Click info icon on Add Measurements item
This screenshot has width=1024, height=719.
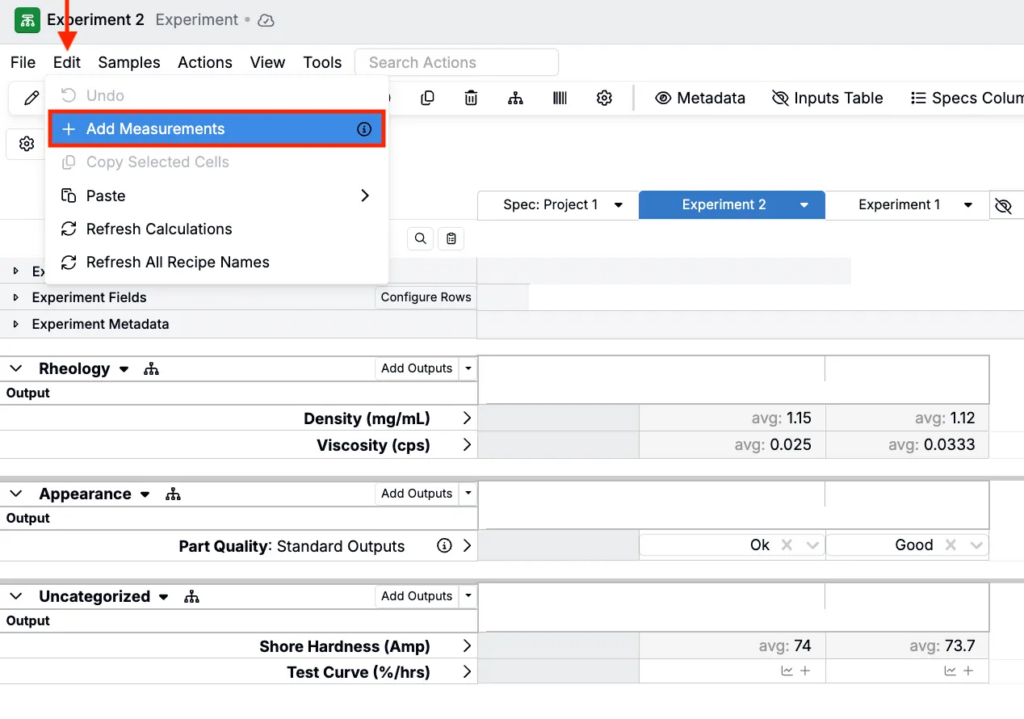click(x=364, y=129)
